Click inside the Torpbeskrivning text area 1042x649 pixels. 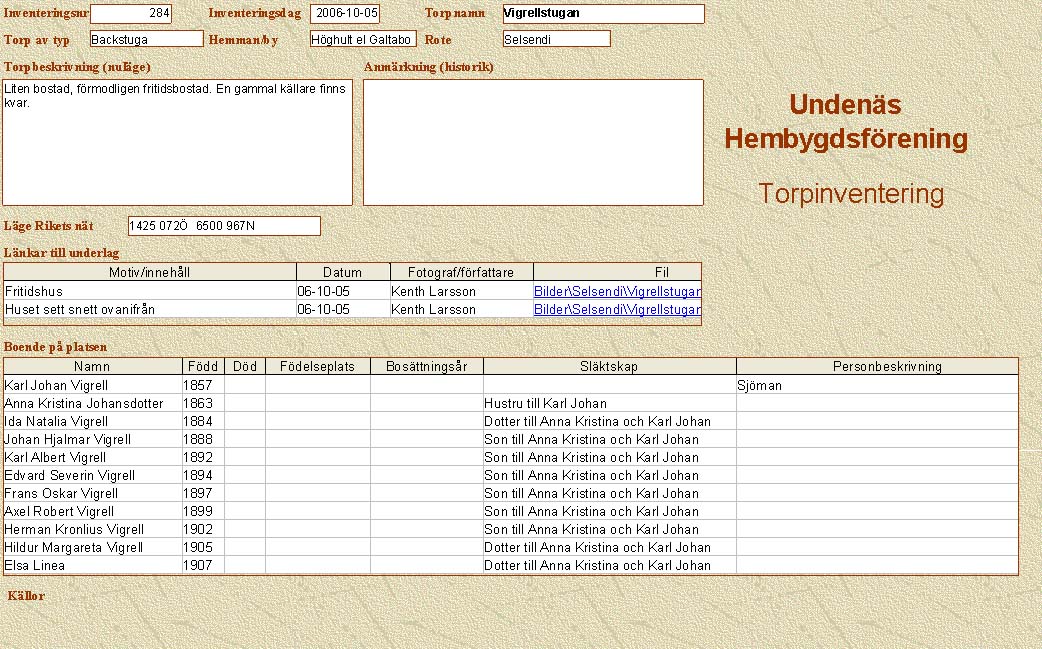tap(177, 142)
